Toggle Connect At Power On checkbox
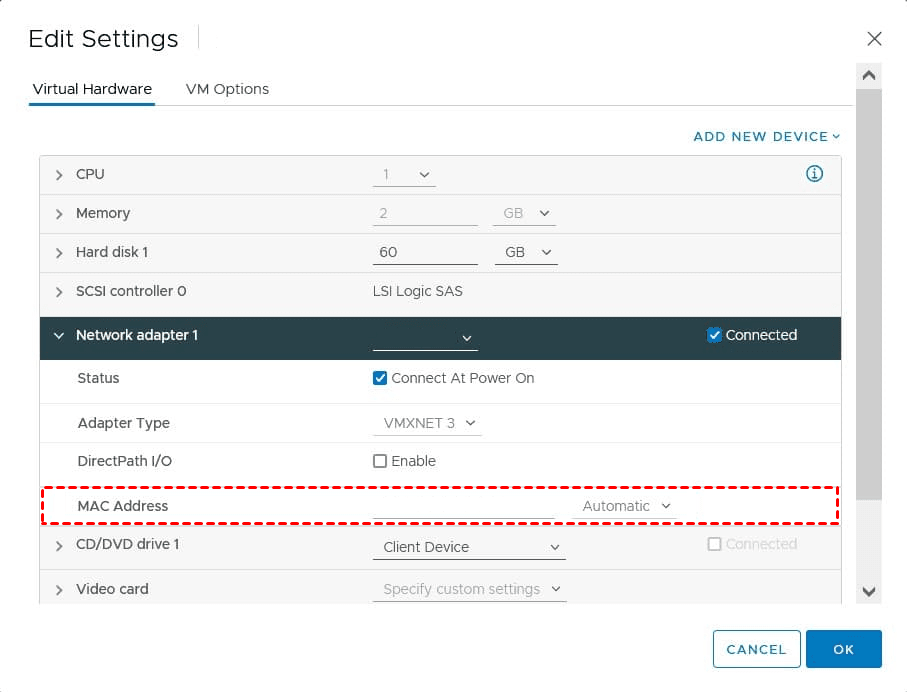The height and width of the screenshot is (692, 907). click(380, 378)
